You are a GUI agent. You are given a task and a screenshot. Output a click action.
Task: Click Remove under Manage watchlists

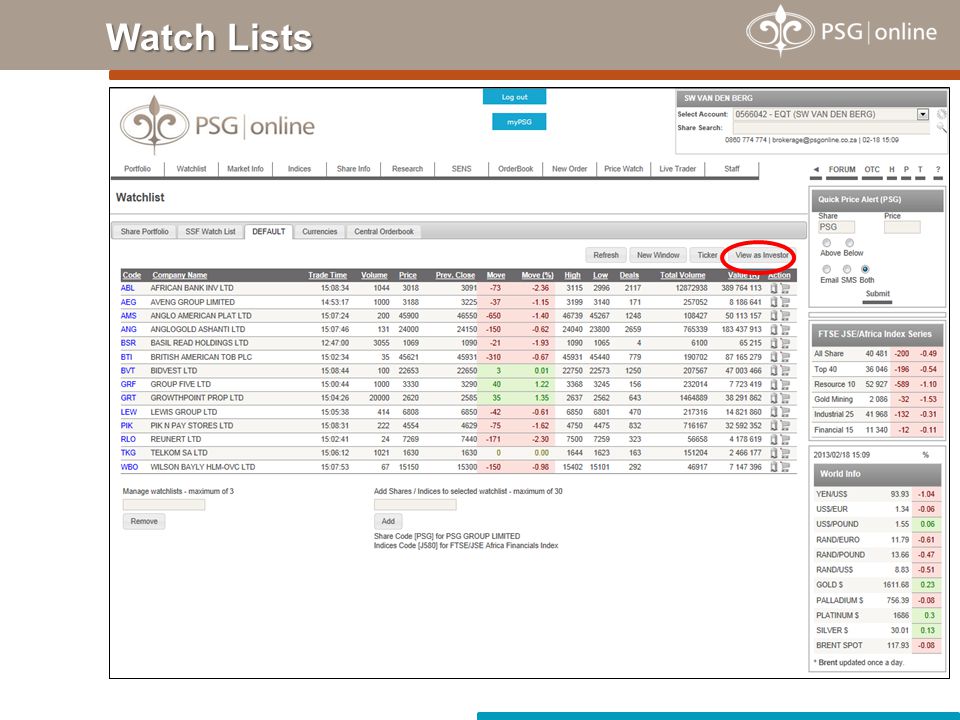(144, 522)
